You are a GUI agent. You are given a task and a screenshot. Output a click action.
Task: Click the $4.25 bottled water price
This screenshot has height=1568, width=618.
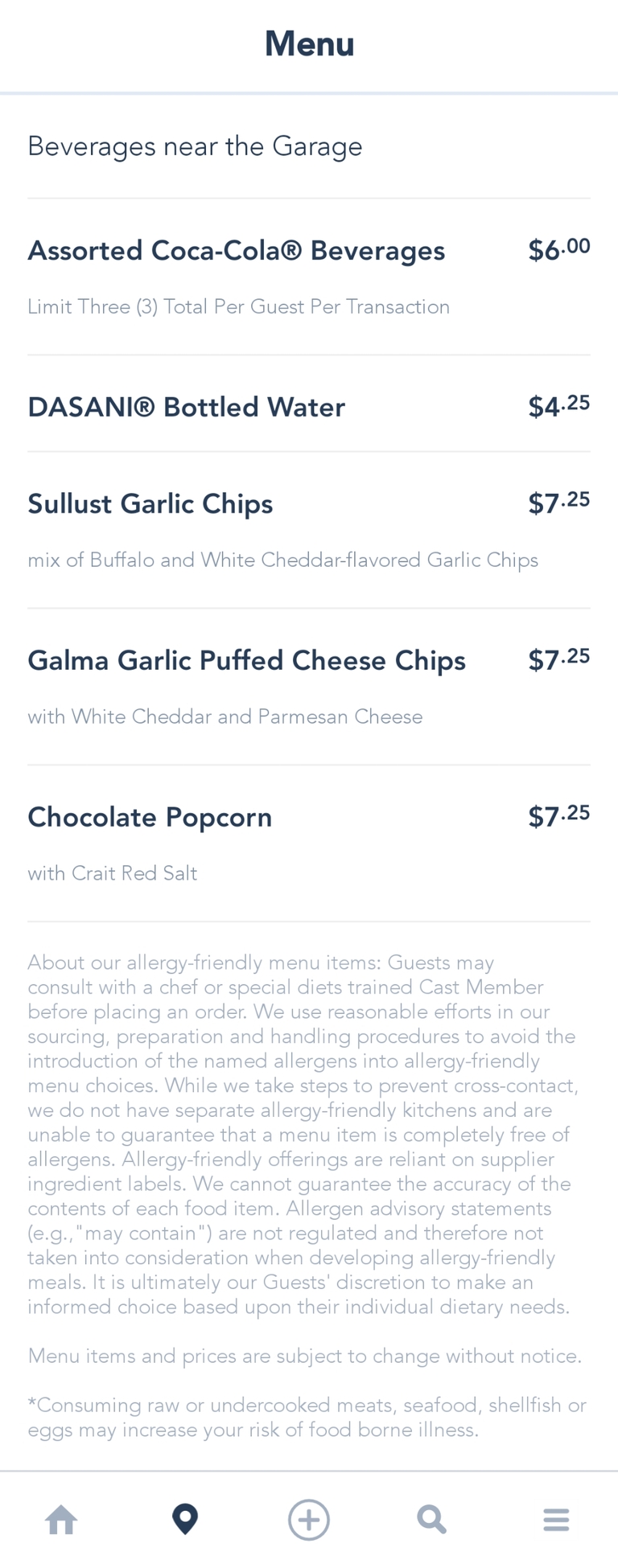pyautogui.click(x=558, y=406)
